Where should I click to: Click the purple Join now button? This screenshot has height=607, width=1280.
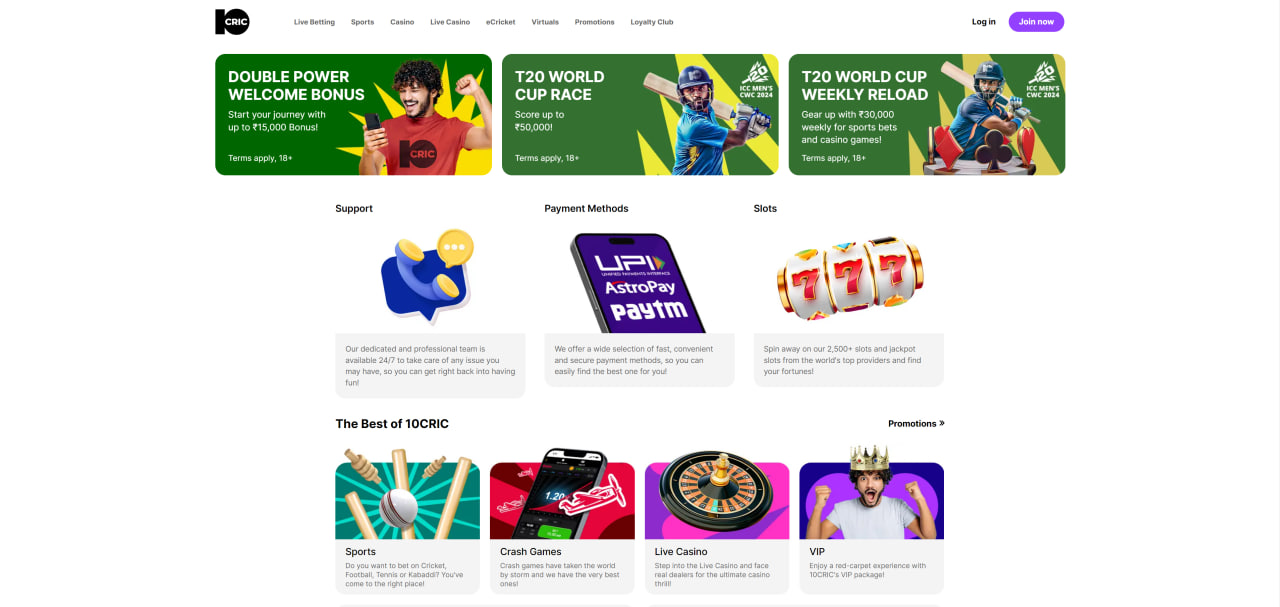coord(1036,22)
